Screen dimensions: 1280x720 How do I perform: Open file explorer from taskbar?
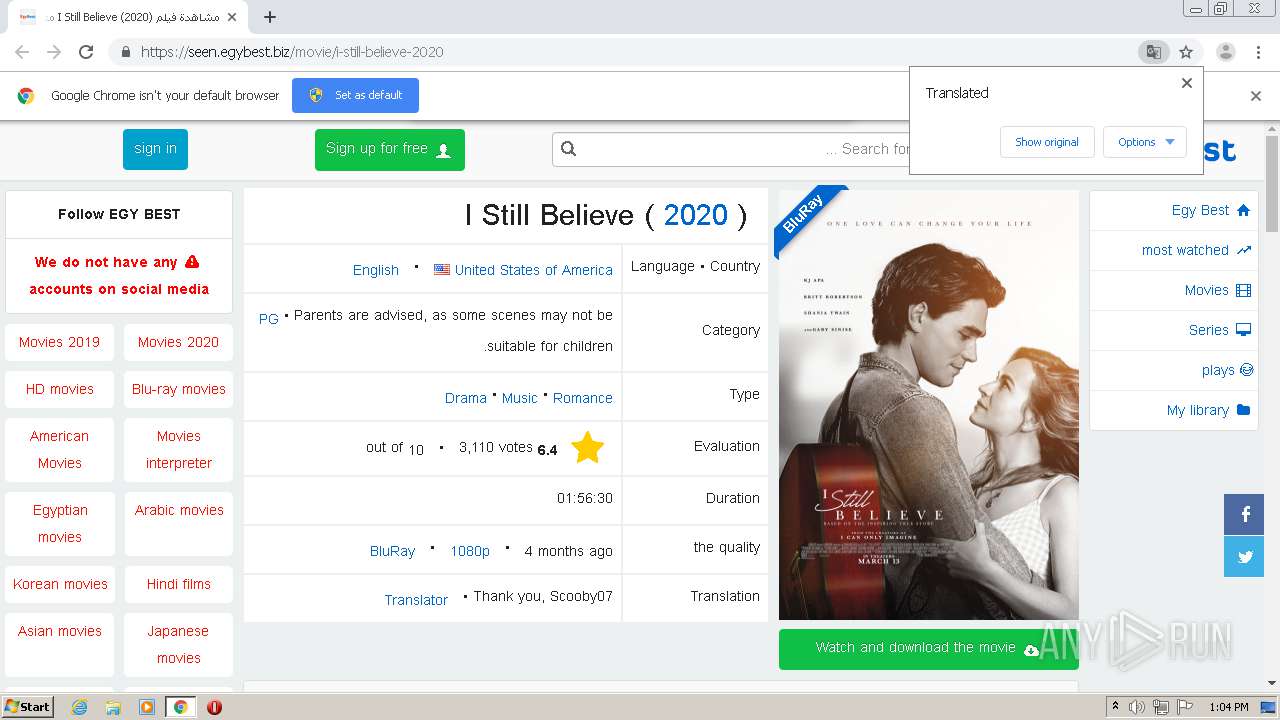113,707
